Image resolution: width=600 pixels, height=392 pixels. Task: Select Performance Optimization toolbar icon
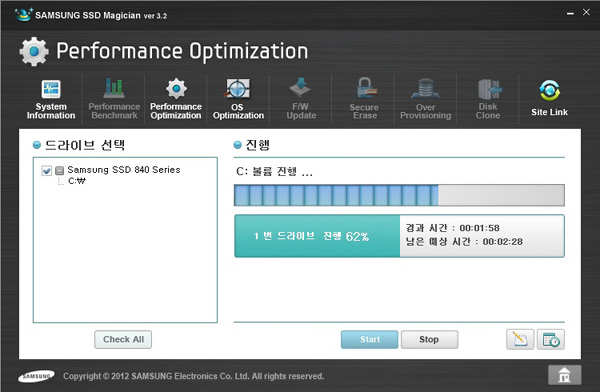click(176, 99)
